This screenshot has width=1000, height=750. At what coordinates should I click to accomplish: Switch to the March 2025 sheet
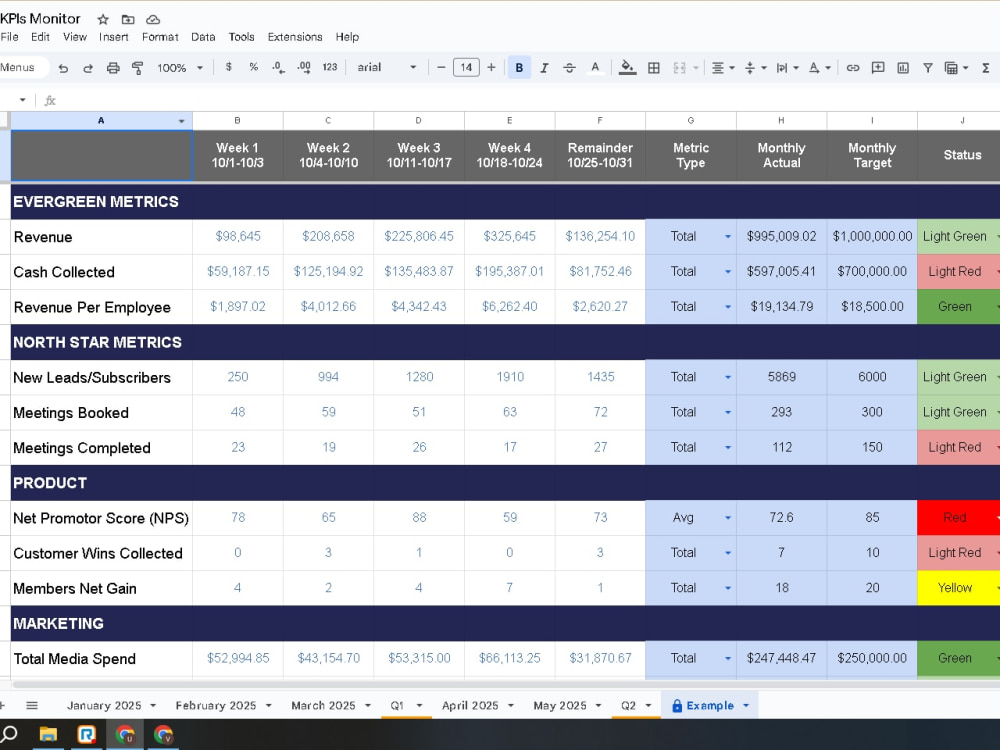(323, 705)
